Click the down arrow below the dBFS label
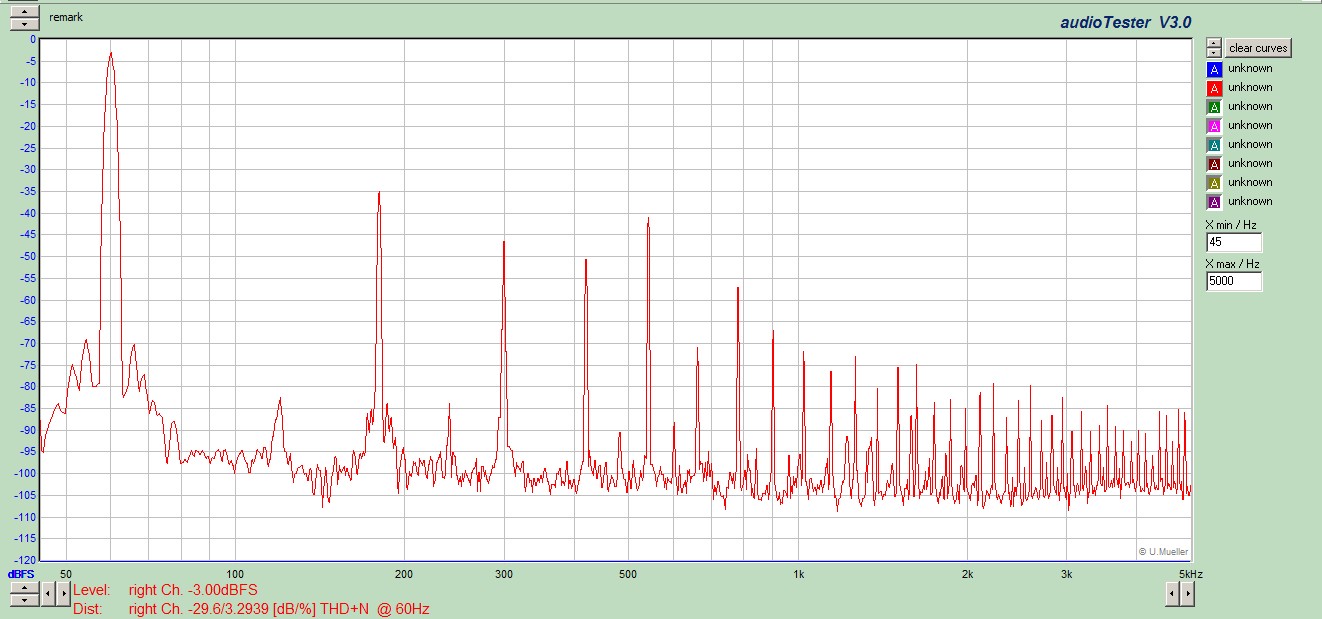Screen dimensions: 1322x619 click(24, 599)
